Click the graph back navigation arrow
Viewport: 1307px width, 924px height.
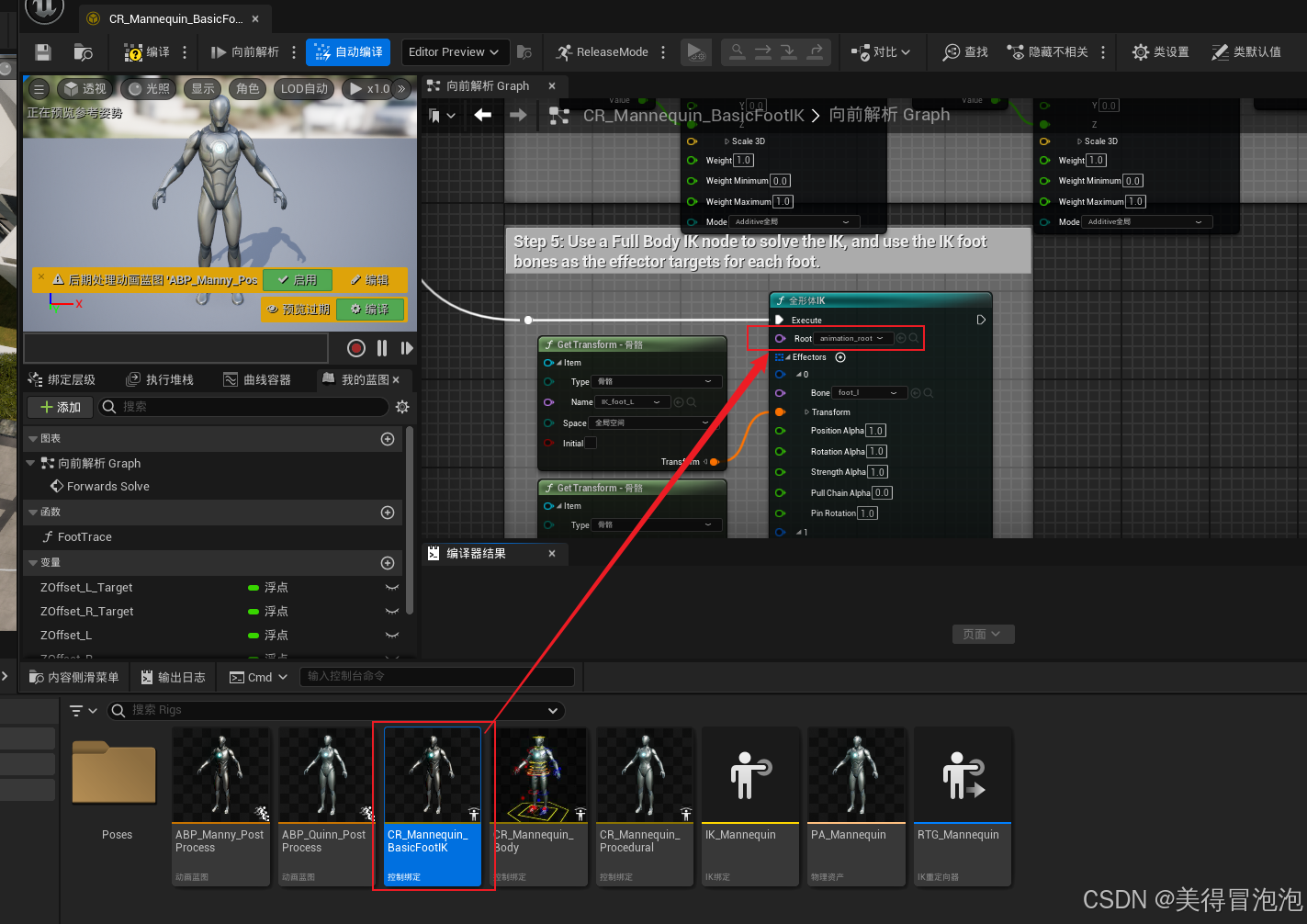pos(482,115)
